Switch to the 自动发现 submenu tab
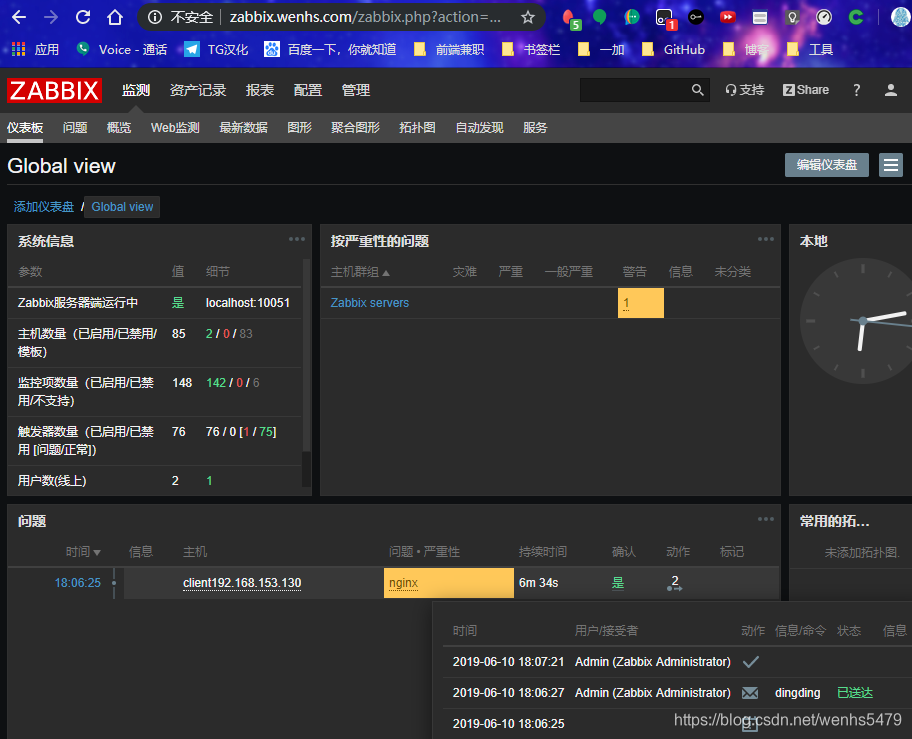This screenshot has height=739, width=912. tap(479, 128)
